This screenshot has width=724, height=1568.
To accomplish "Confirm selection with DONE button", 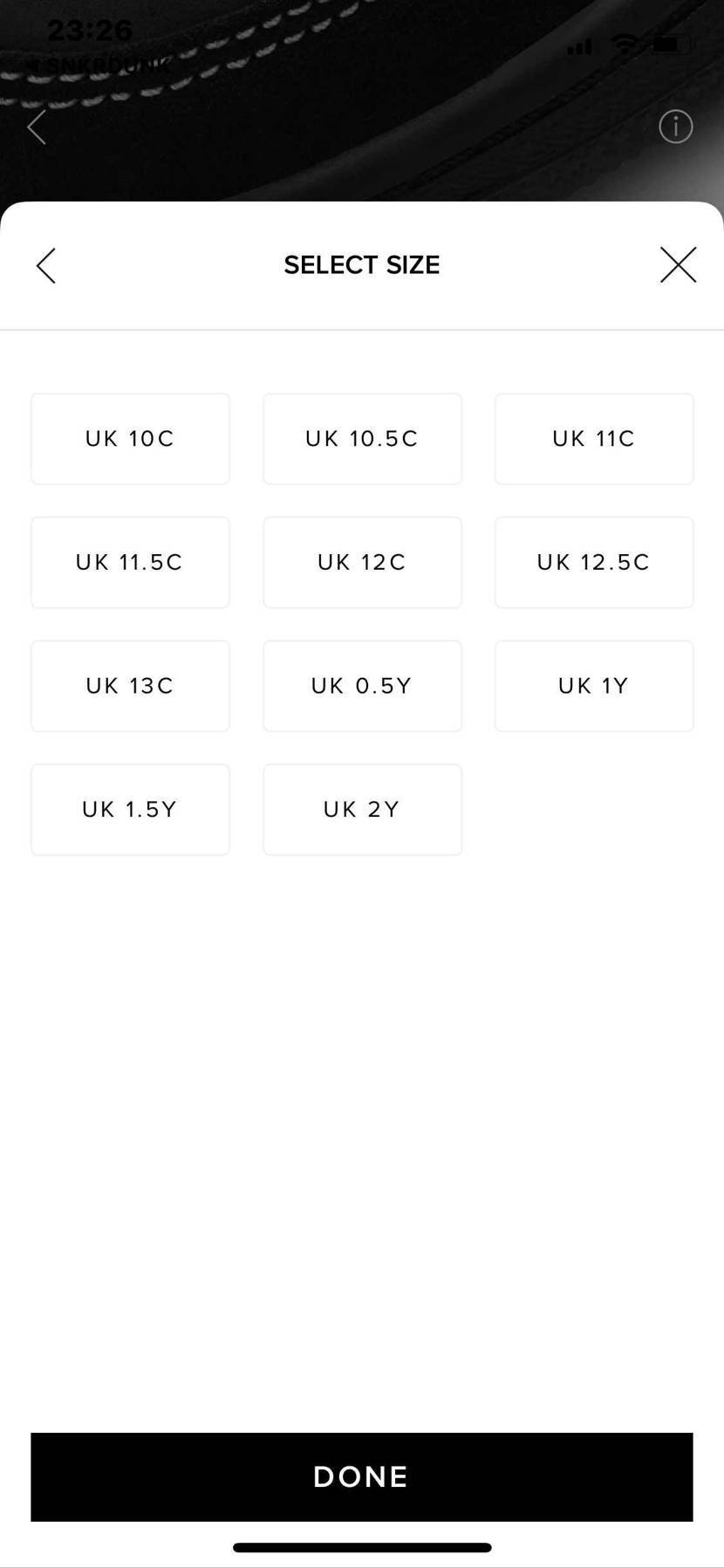I will (362, 1476).
